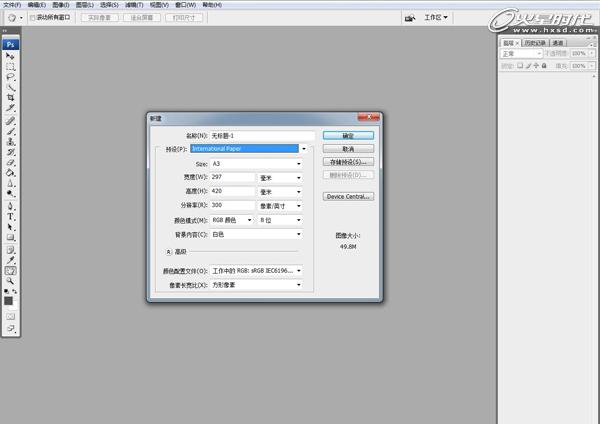Open the RGB 颜色 mode dropdown
Viewport: 600px width, 424px height.
[x=249, y=220]
